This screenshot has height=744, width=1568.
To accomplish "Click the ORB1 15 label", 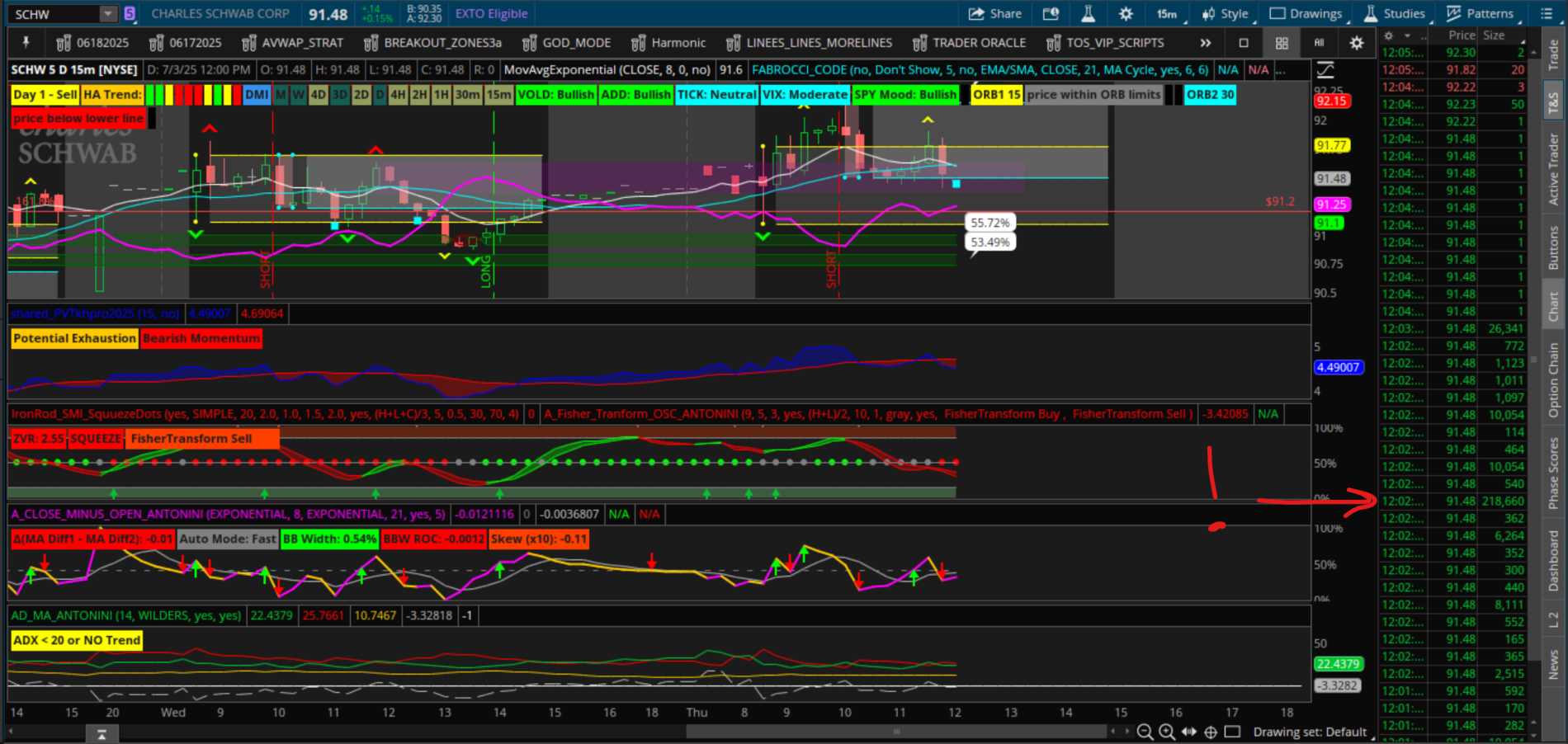I will 996,95.
